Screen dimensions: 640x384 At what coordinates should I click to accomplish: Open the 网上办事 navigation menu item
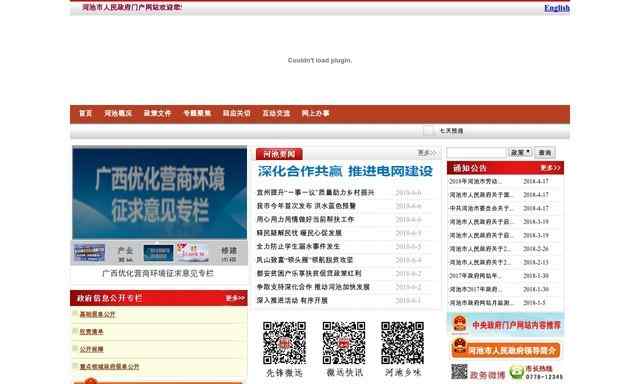[x=316, y=113]
